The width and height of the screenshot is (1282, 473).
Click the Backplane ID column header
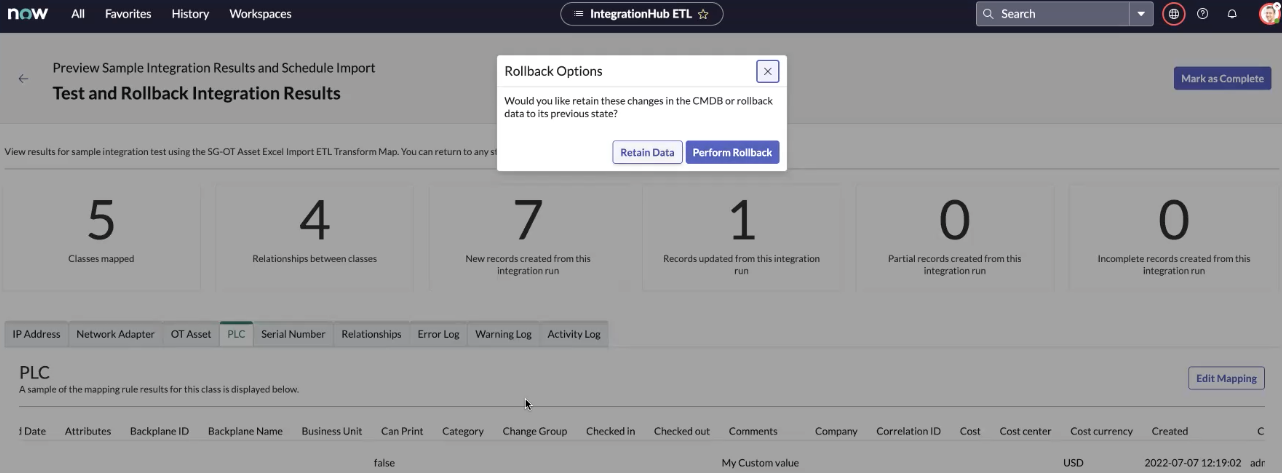159,431
